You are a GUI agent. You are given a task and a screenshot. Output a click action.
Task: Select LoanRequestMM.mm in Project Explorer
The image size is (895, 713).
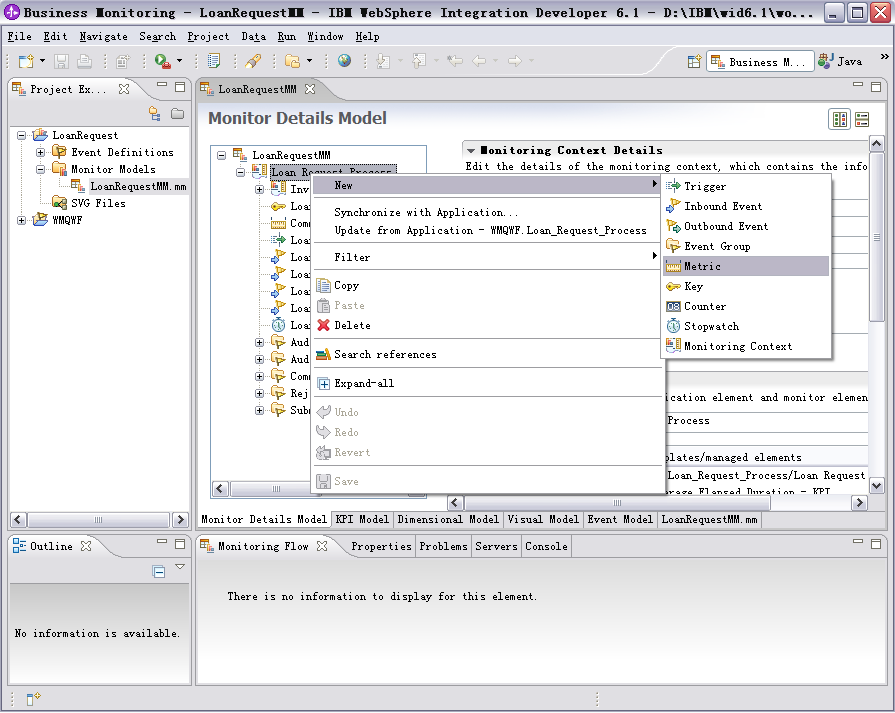point(138,186)
